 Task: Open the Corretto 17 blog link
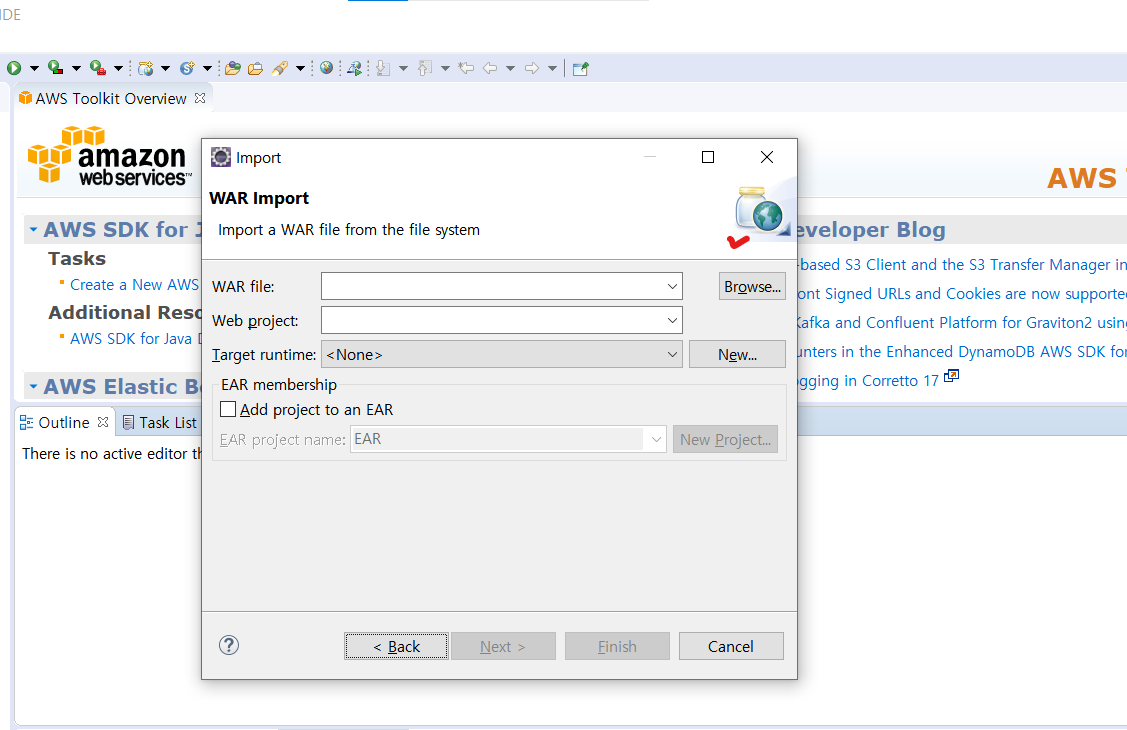[x=868, y=381]
